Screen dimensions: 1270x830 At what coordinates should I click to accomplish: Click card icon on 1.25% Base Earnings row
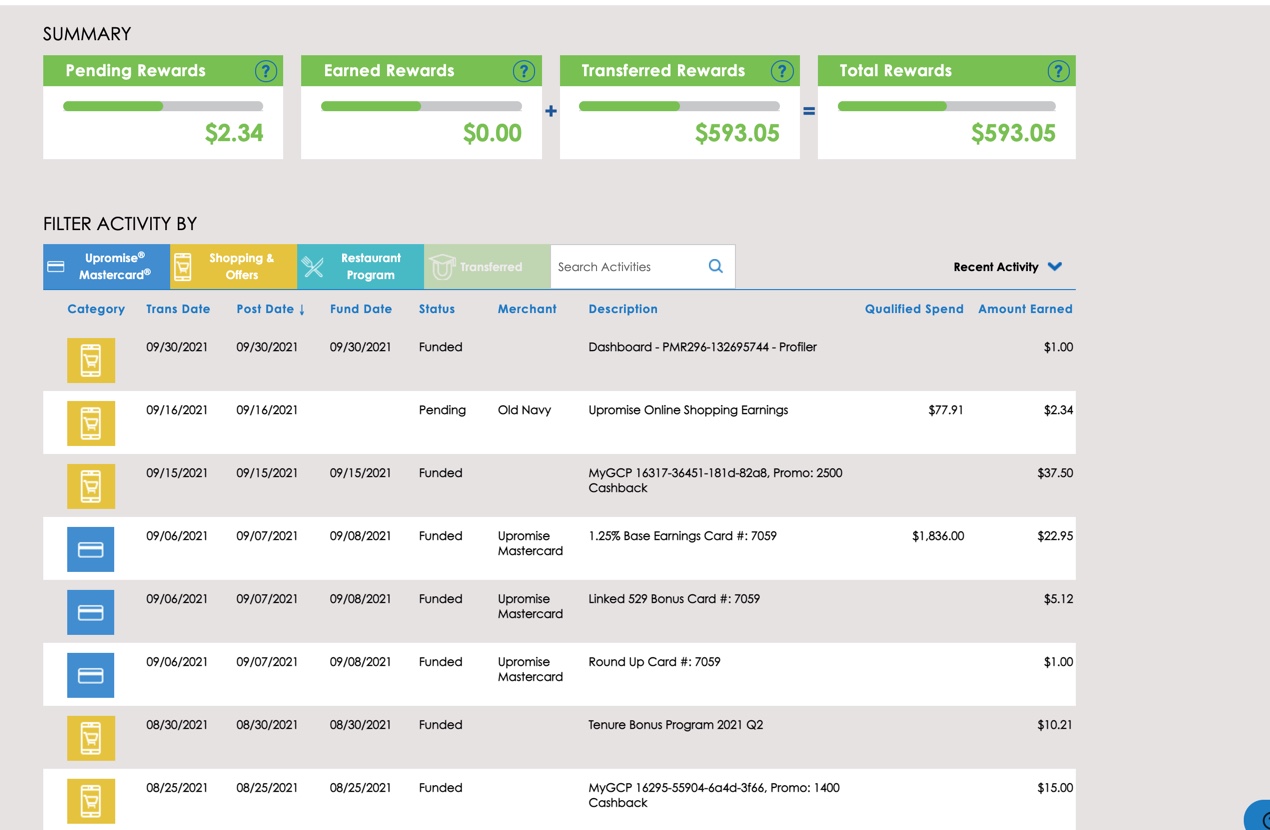click(x=91, y=549)
